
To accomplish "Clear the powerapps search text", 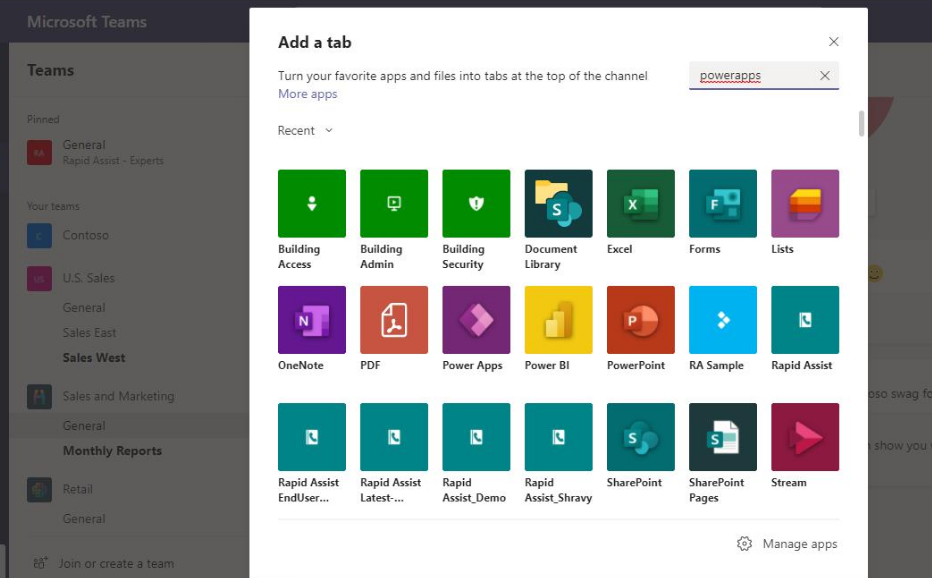I will pyautogui.click(x=824, y=76).
